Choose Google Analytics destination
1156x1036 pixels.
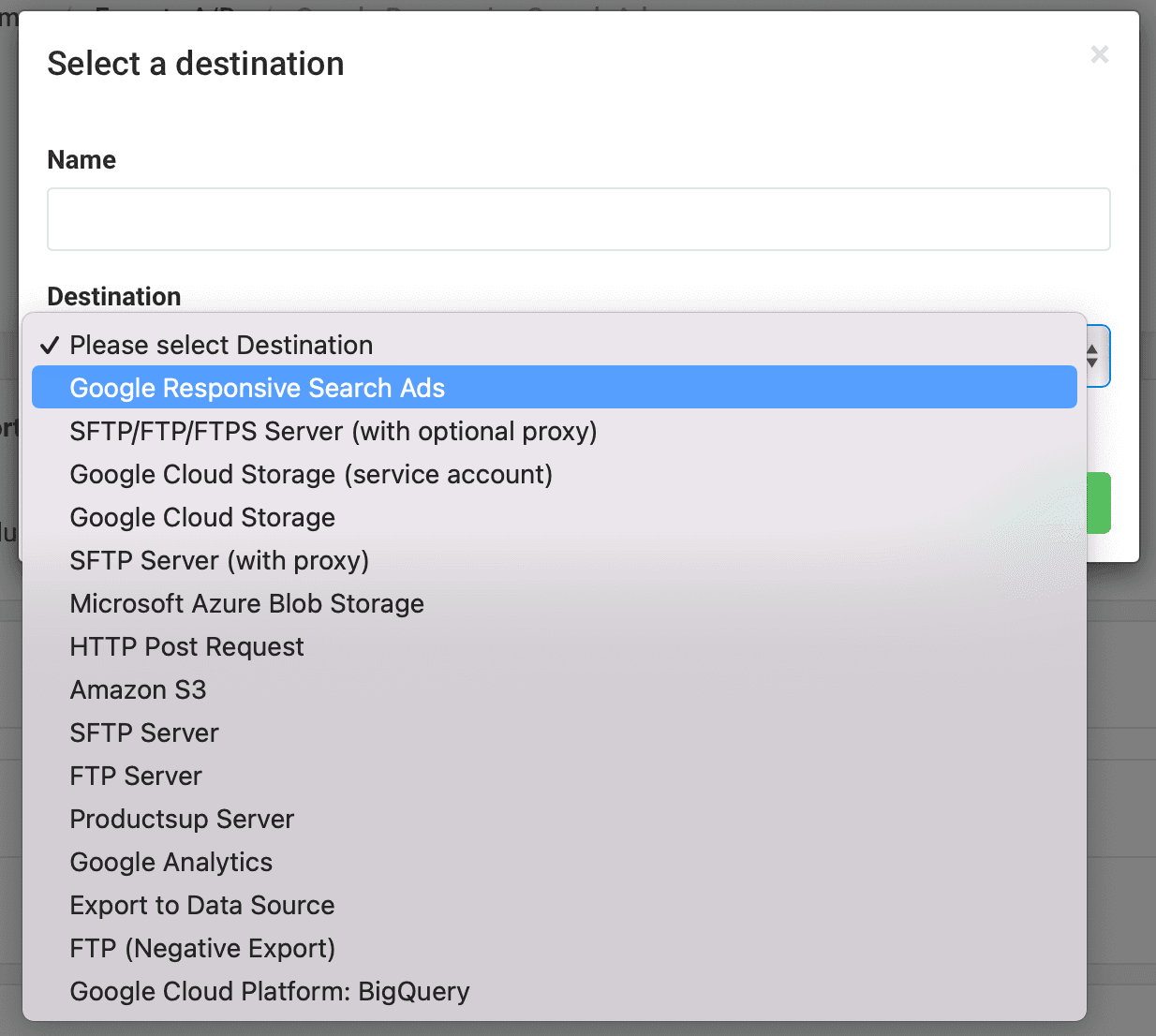pyautogui.click(x=170, y=862)
